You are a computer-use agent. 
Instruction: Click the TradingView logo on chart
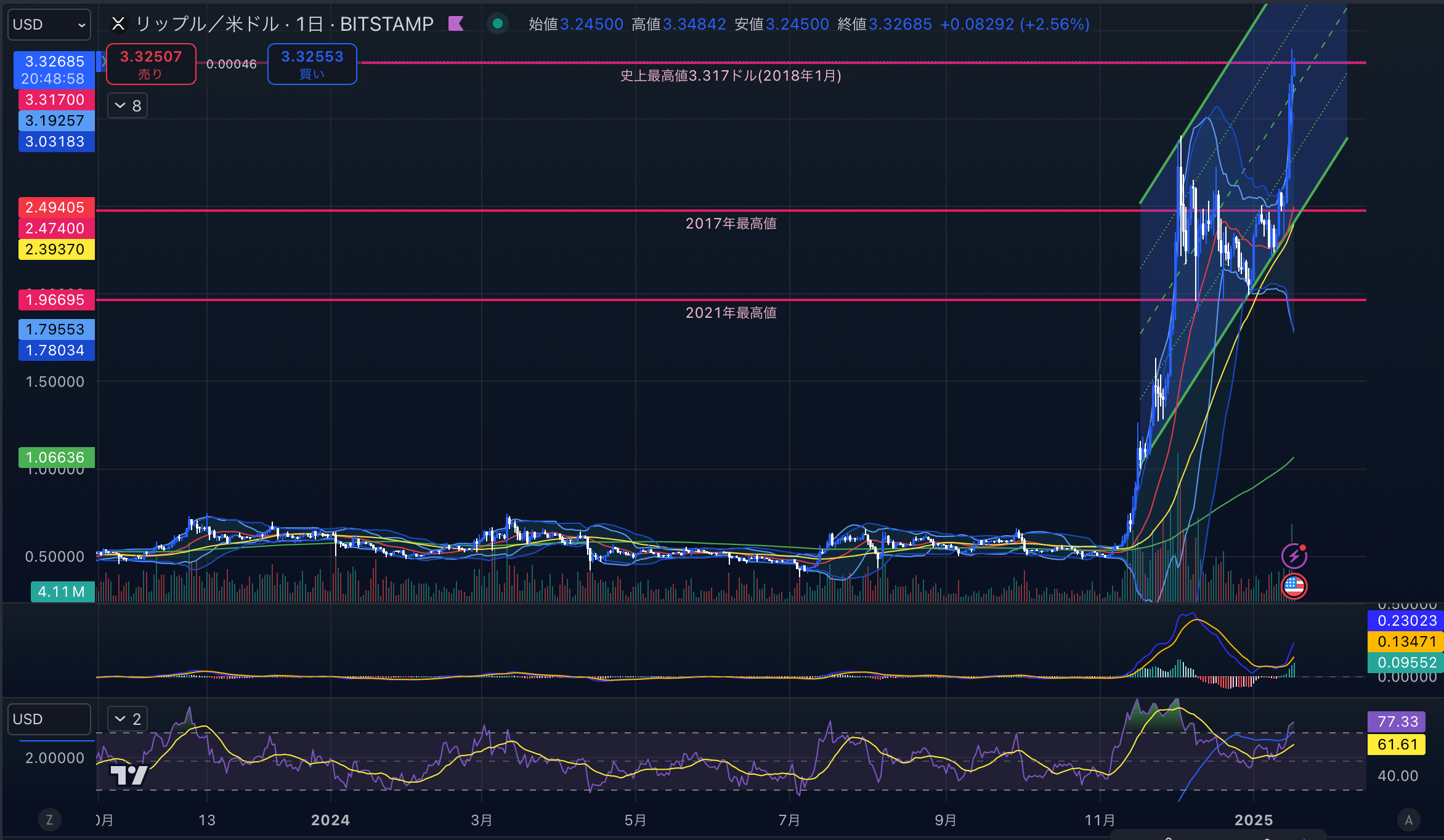[129, 775]
